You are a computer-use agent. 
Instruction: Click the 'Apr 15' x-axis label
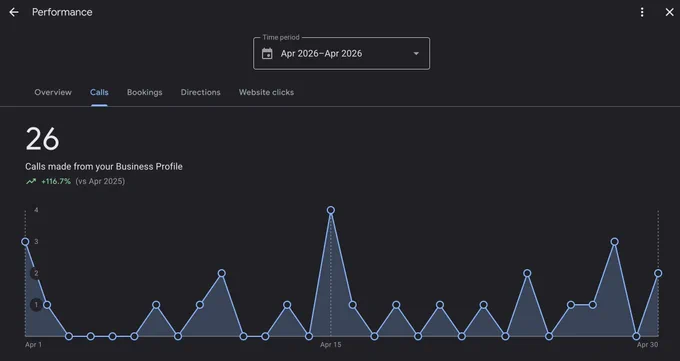[x=330, y=345]
